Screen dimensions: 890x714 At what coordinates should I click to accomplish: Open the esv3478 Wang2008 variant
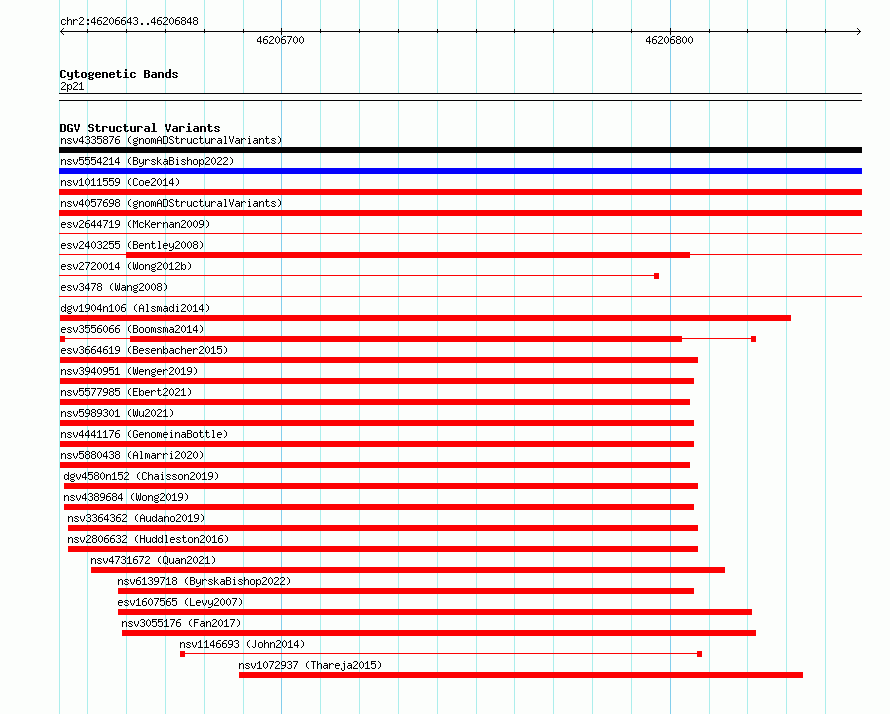coord(114,287)
